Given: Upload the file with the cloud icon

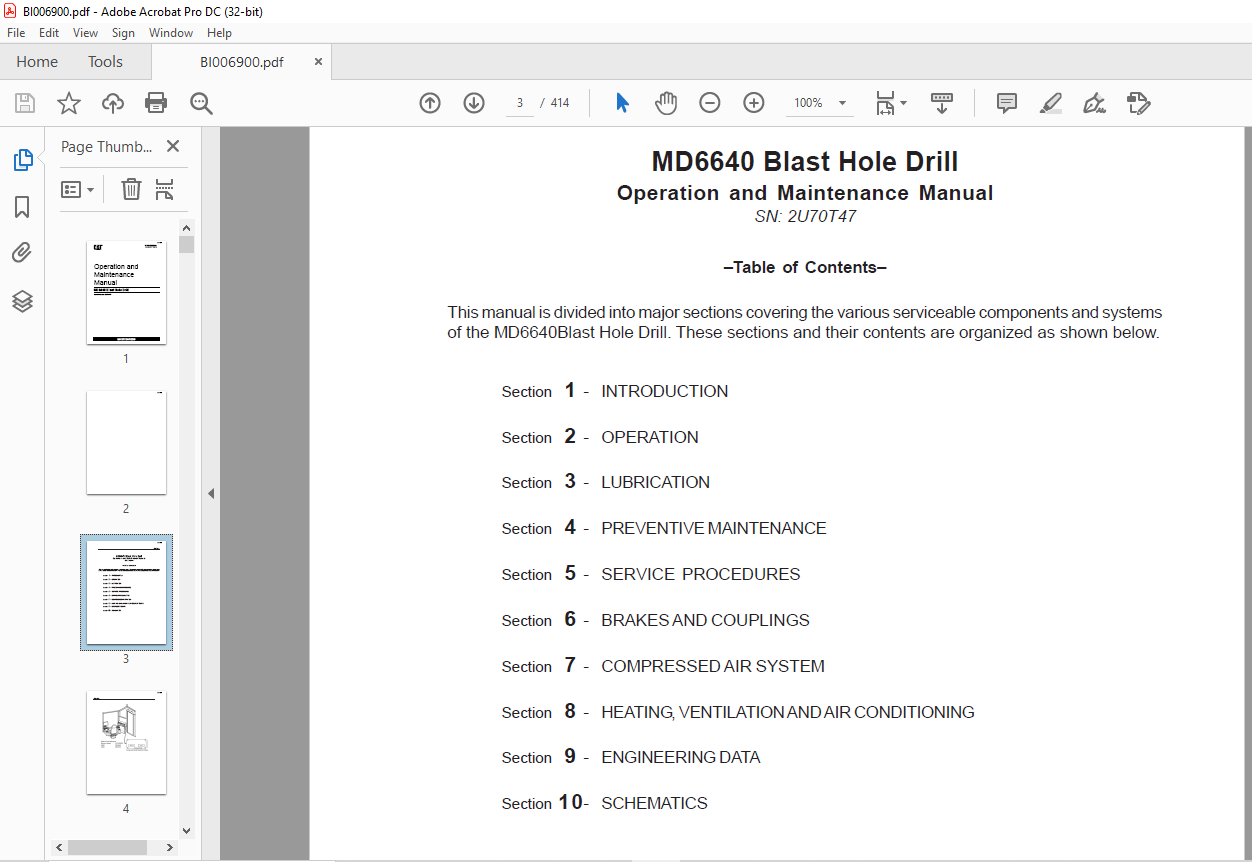Looking at the screenshot, I should click(113, 103).
